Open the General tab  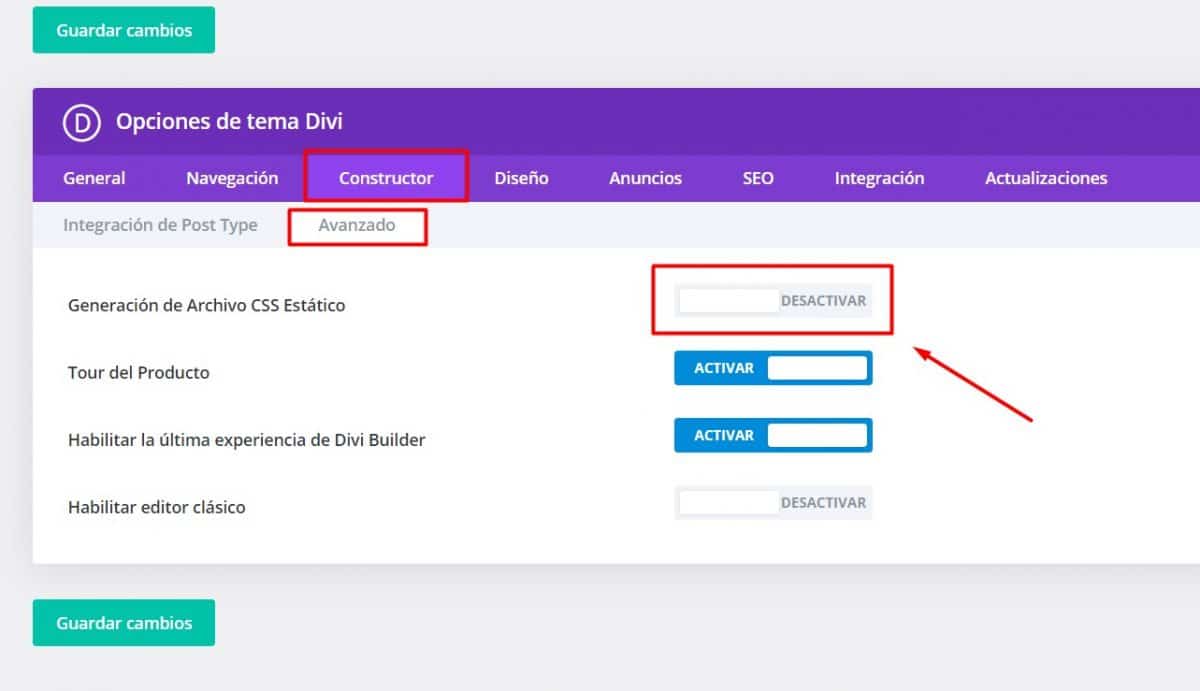tap(94, 178)
